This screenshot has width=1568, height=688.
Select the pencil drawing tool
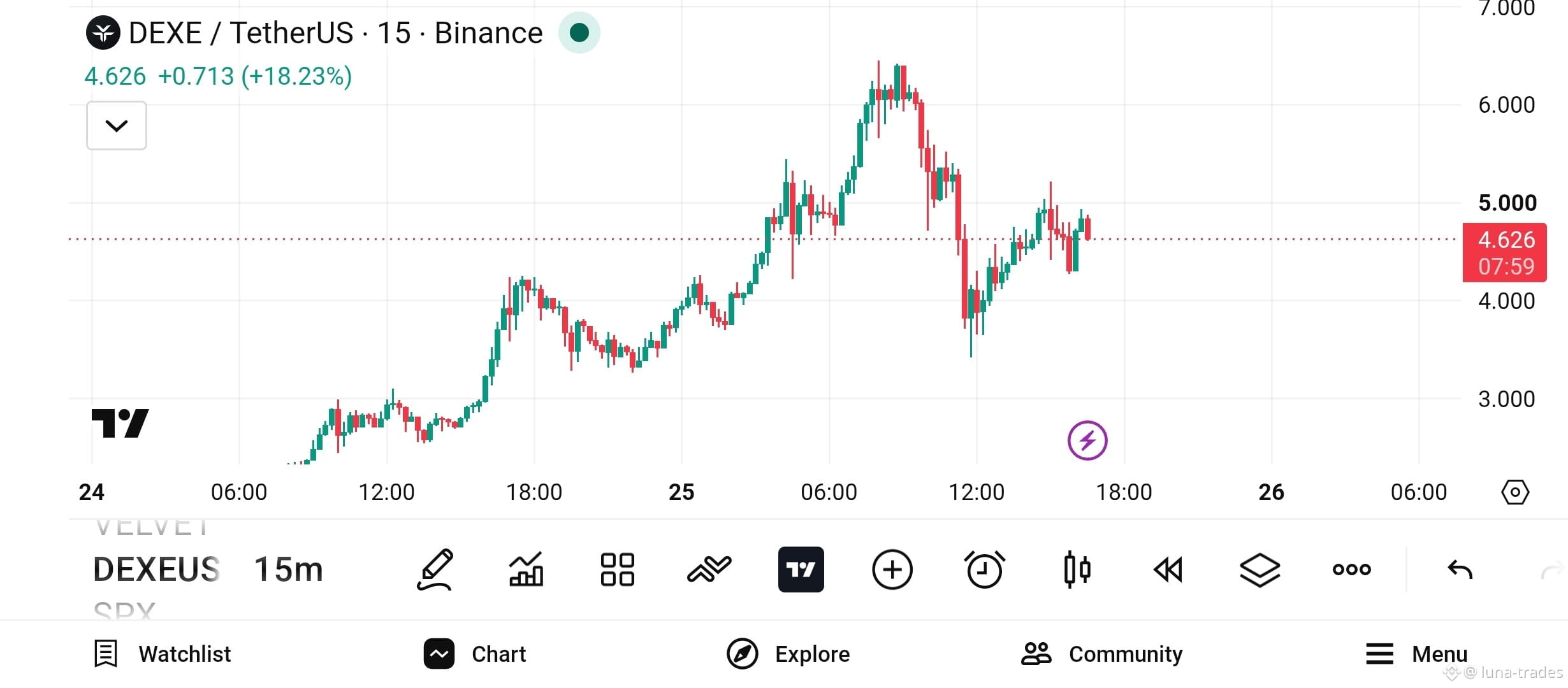[435, 570]
